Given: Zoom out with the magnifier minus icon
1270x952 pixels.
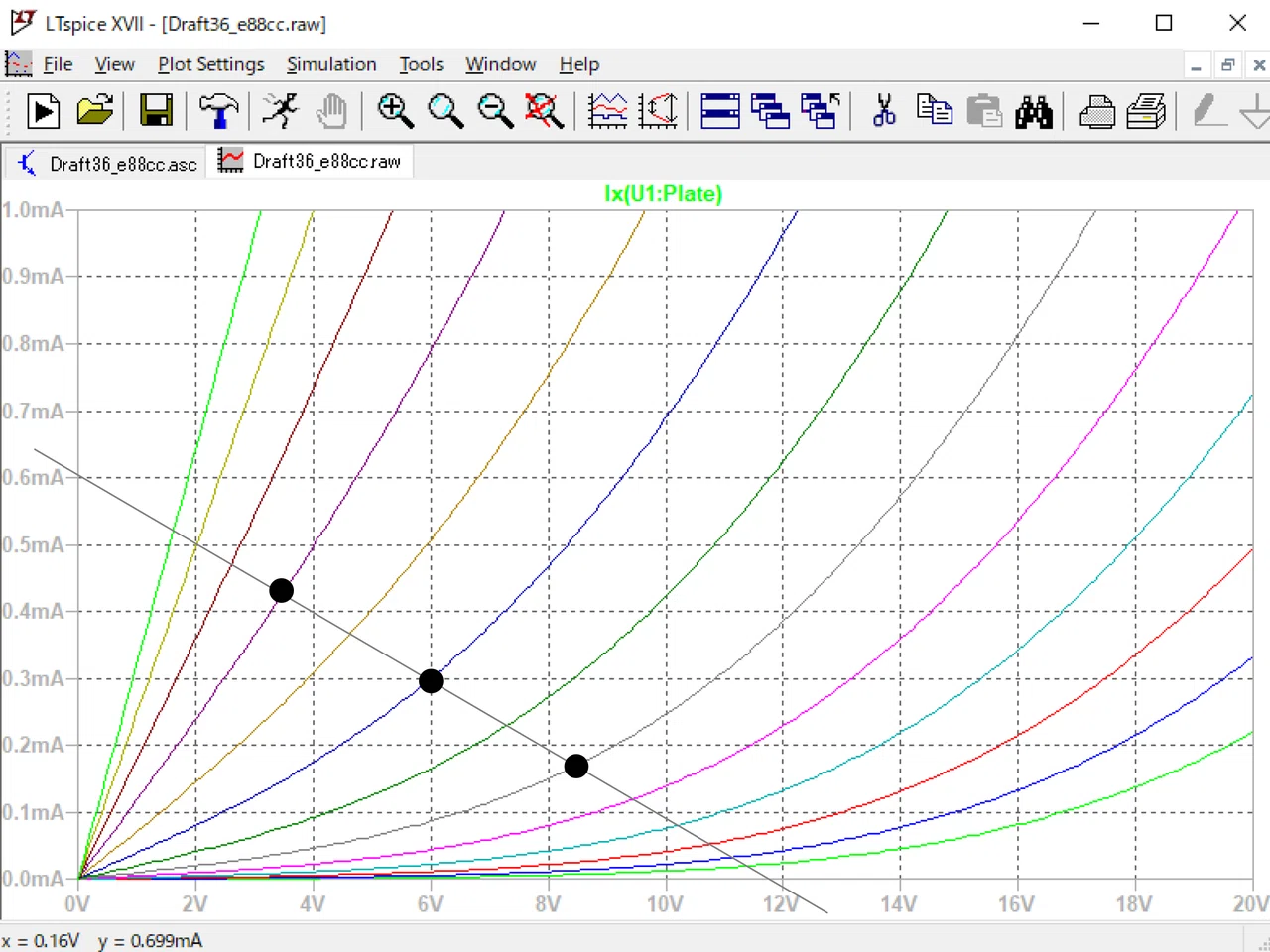Looking at the screenshot, I should click(495, 111).
